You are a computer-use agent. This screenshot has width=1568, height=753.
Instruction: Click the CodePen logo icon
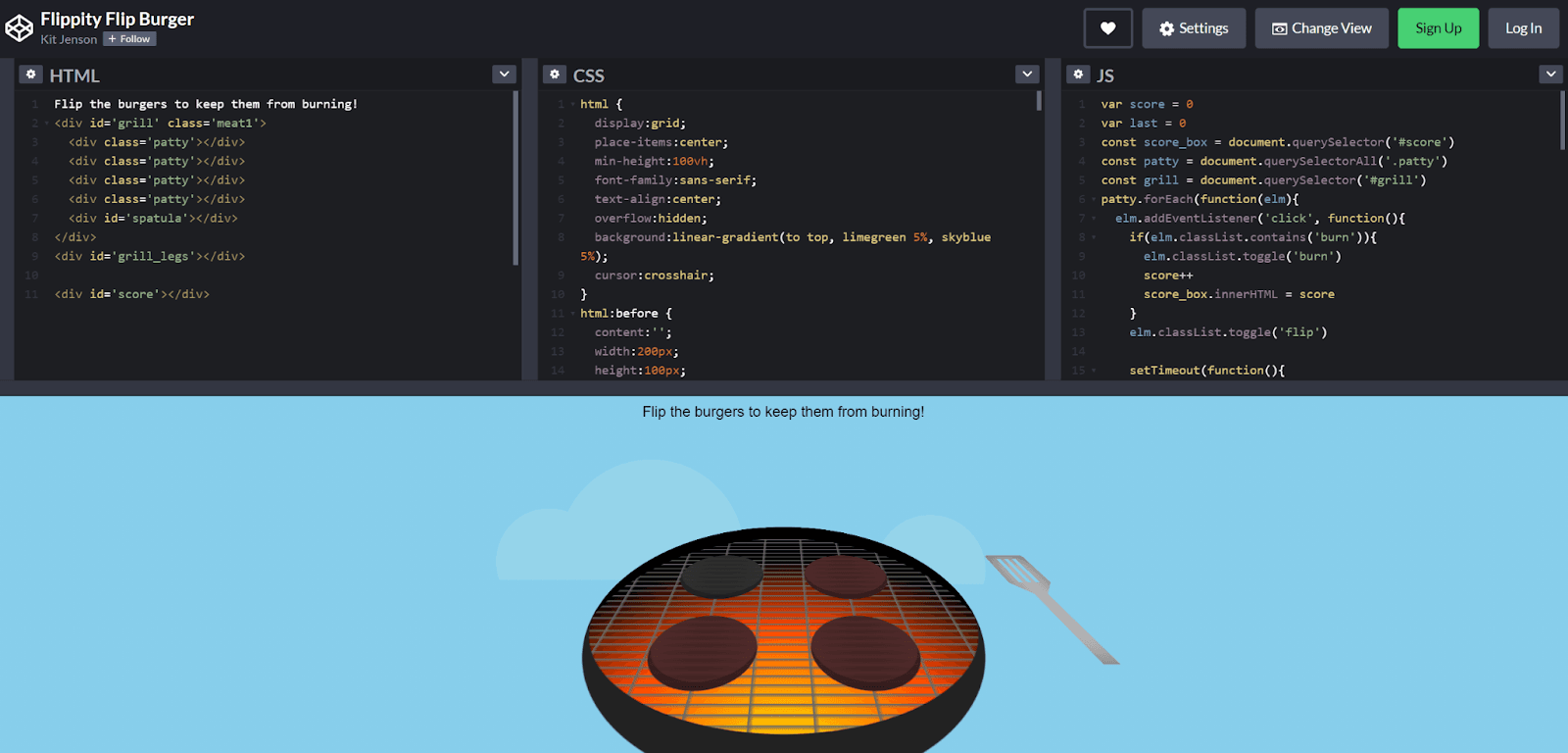pos(19,28)
